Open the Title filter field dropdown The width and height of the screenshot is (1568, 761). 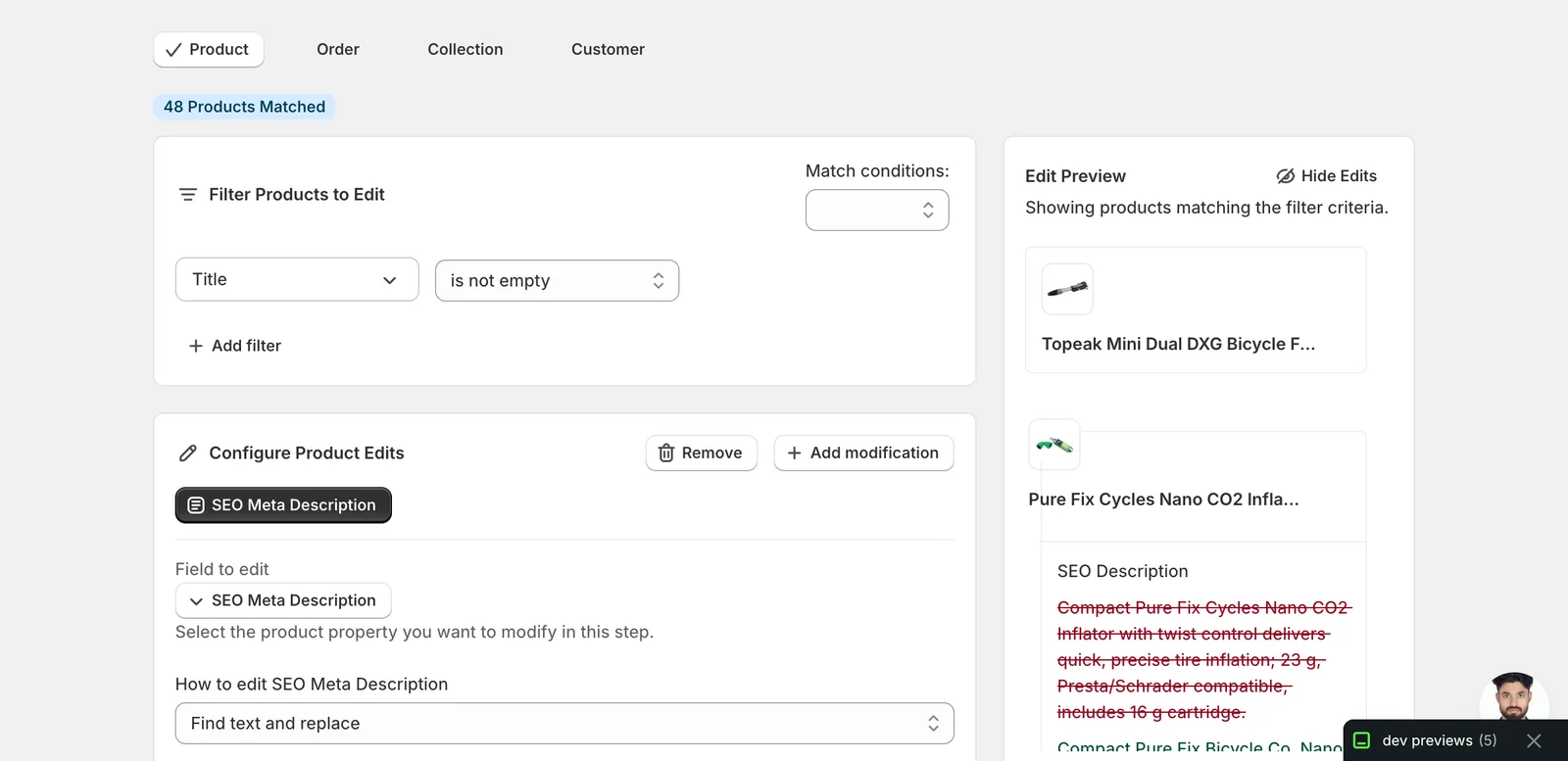[x=297, y=280]
